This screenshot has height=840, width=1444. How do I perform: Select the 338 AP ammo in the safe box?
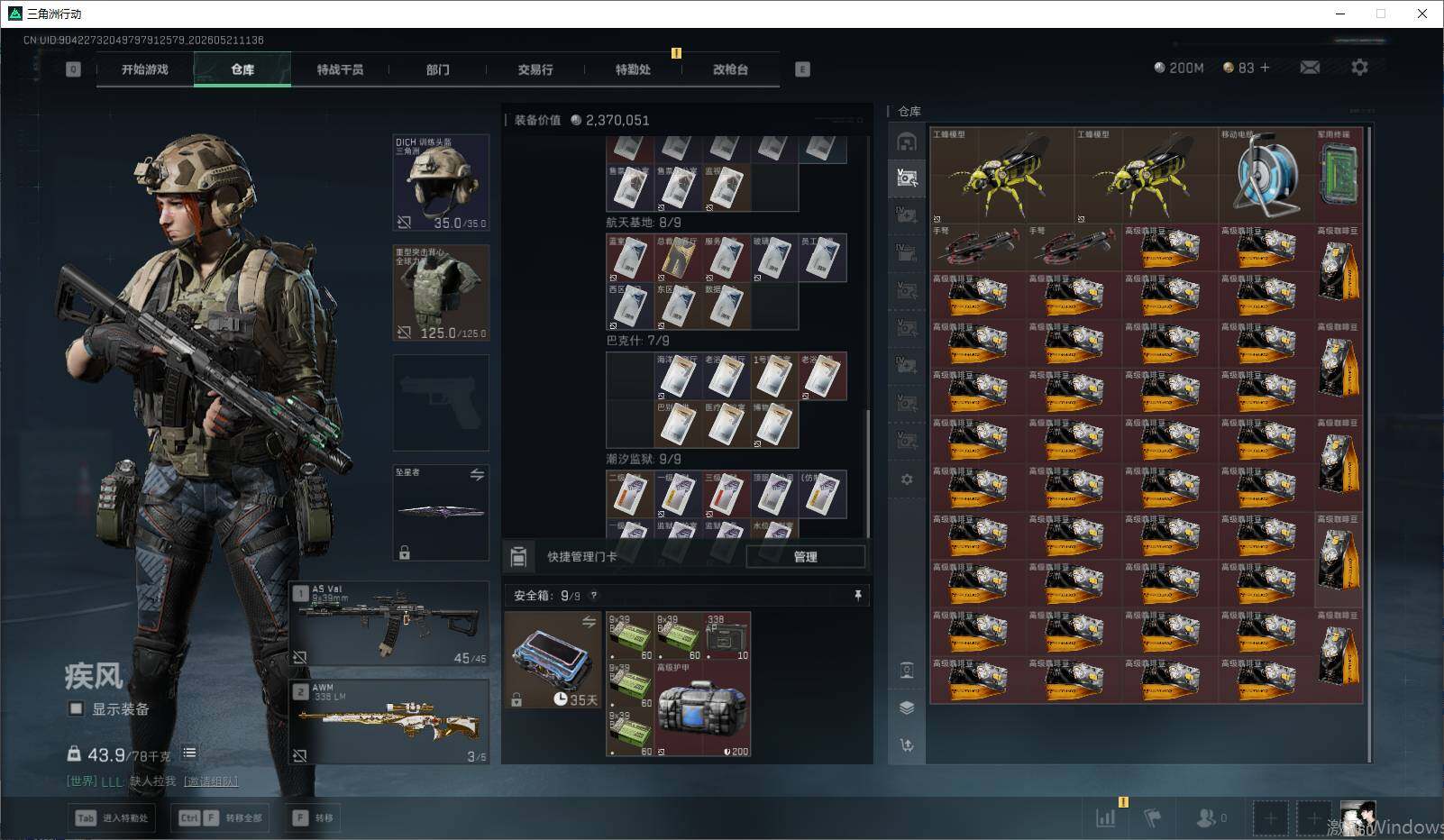[x=727, y=636]
